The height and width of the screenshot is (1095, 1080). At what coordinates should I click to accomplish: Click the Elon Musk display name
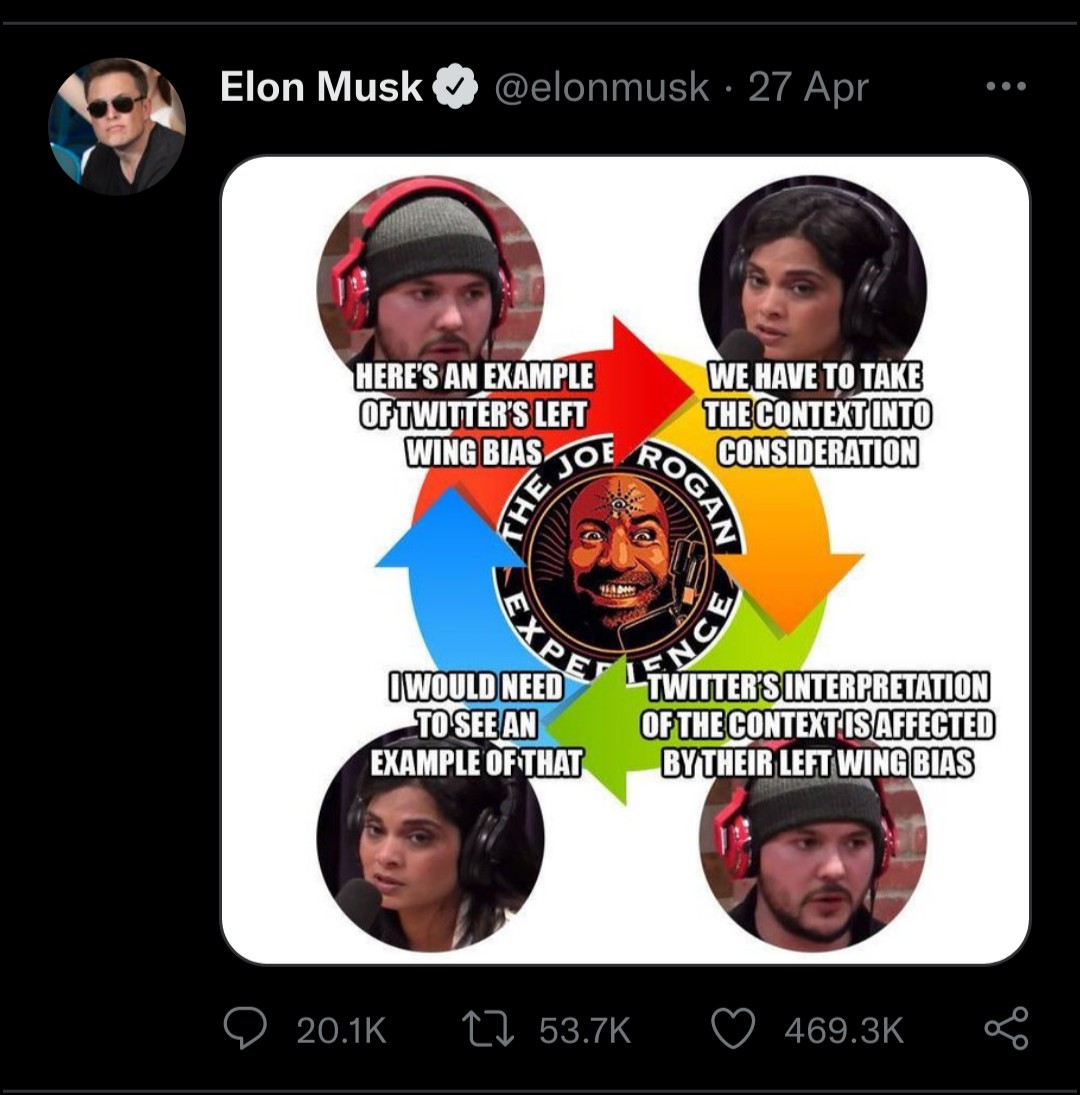point(320,88)
